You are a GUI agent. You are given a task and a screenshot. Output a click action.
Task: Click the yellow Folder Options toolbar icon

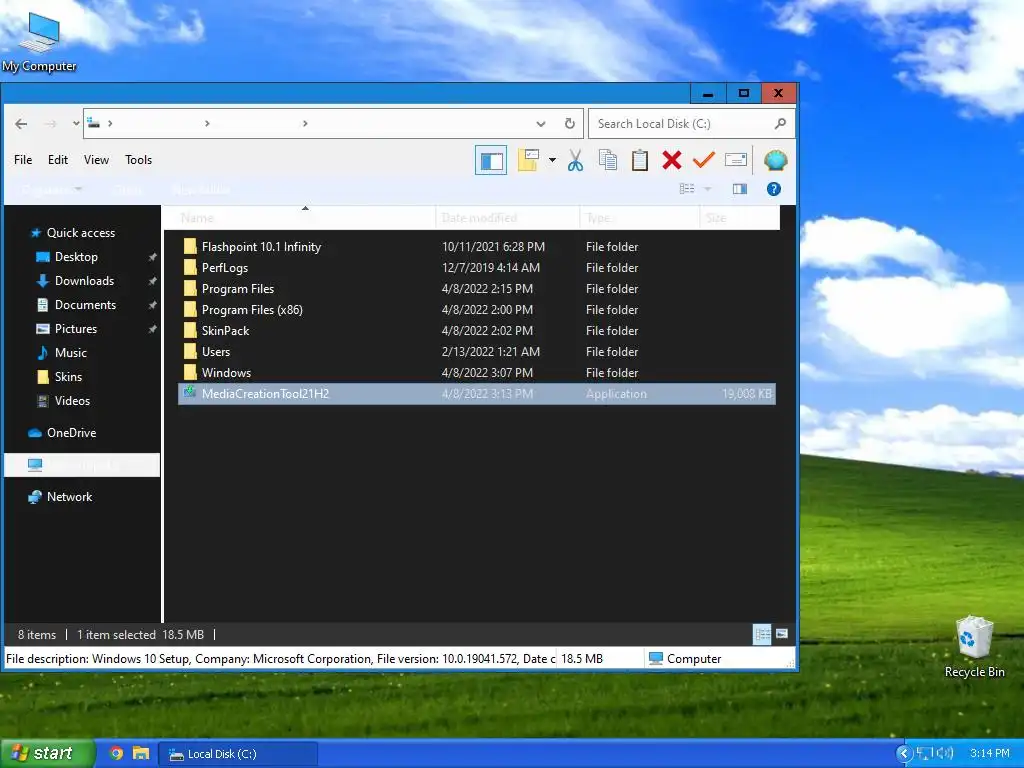click(528, 160)
